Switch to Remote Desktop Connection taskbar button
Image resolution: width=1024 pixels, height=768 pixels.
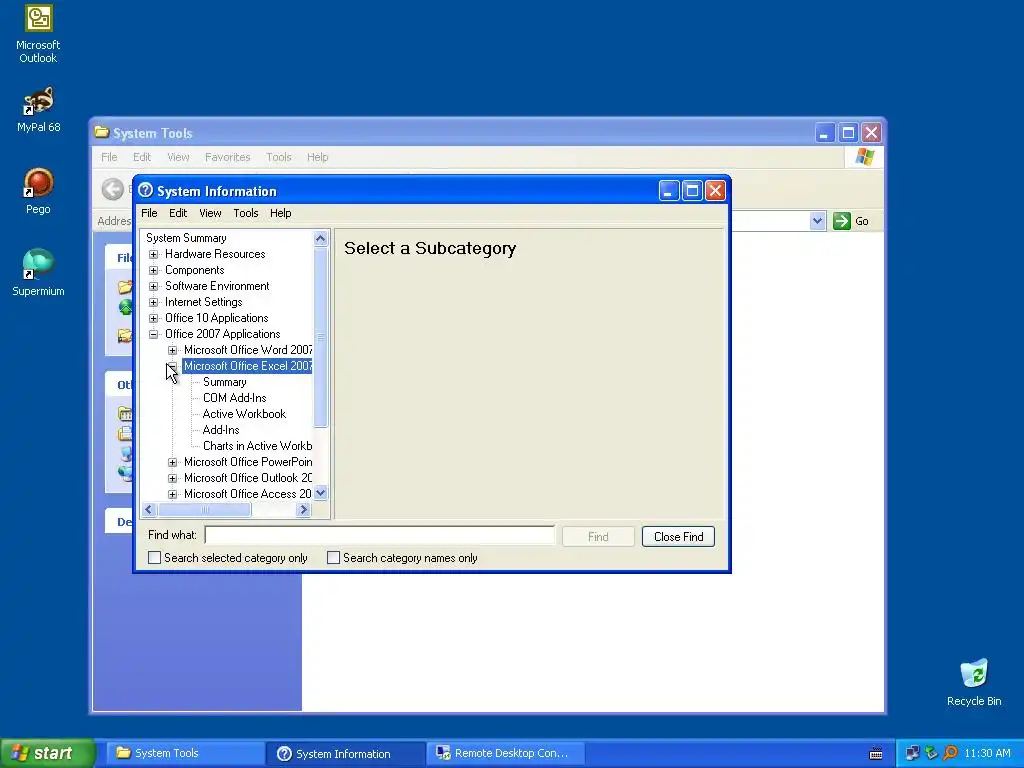(505, 753)
